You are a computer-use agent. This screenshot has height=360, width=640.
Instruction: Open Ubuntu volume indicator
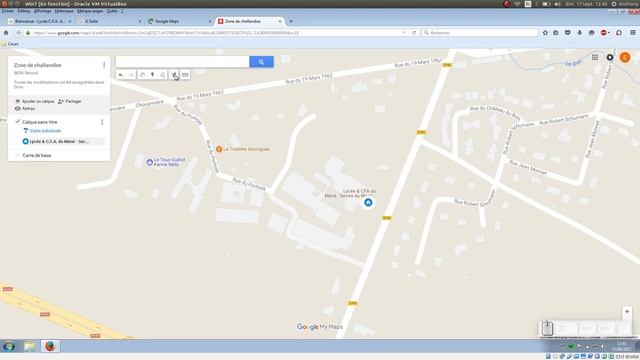558,4
